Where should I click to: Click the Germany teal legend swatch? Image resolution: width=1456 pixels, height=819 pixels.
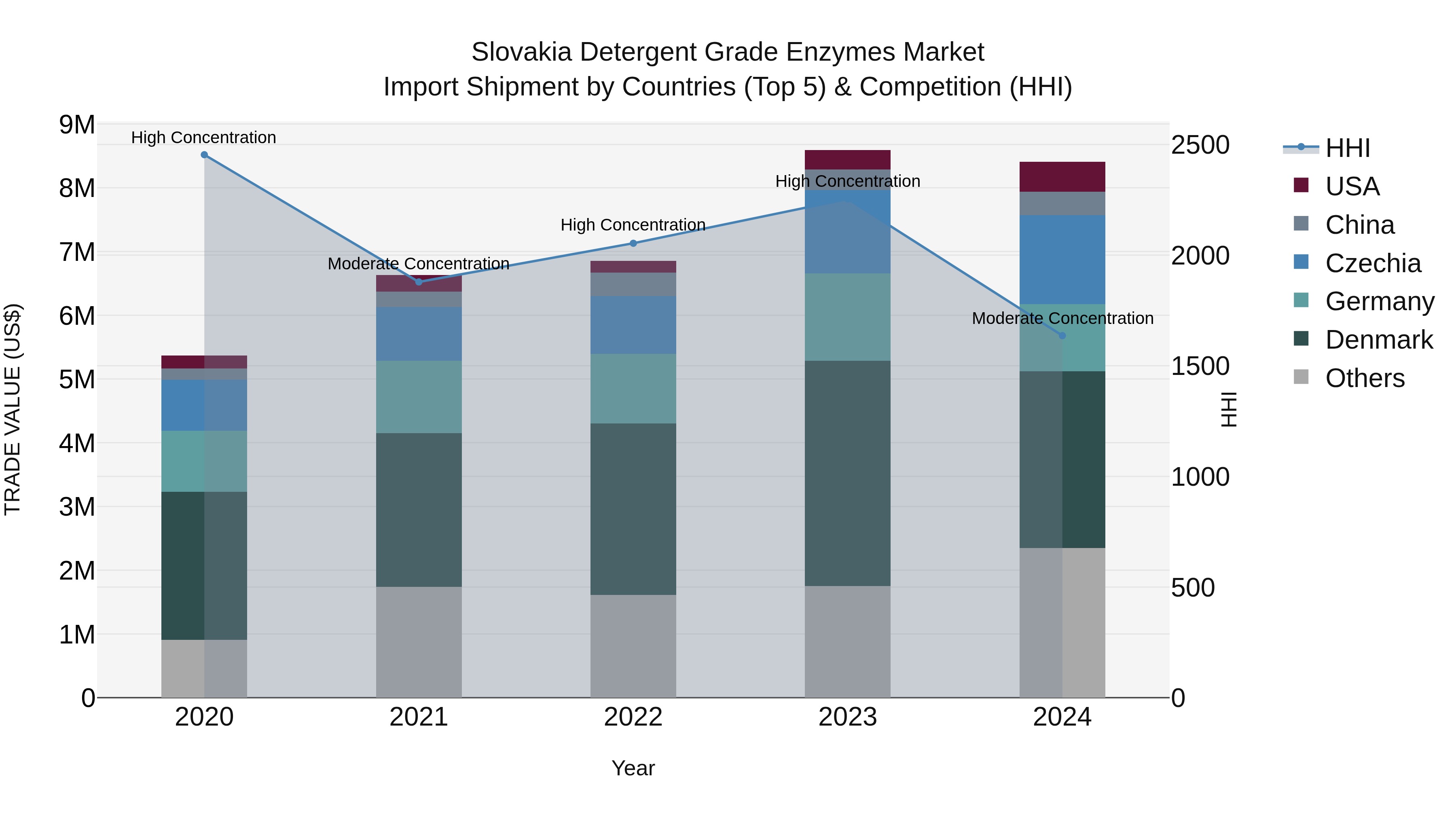coord(1301,300)
